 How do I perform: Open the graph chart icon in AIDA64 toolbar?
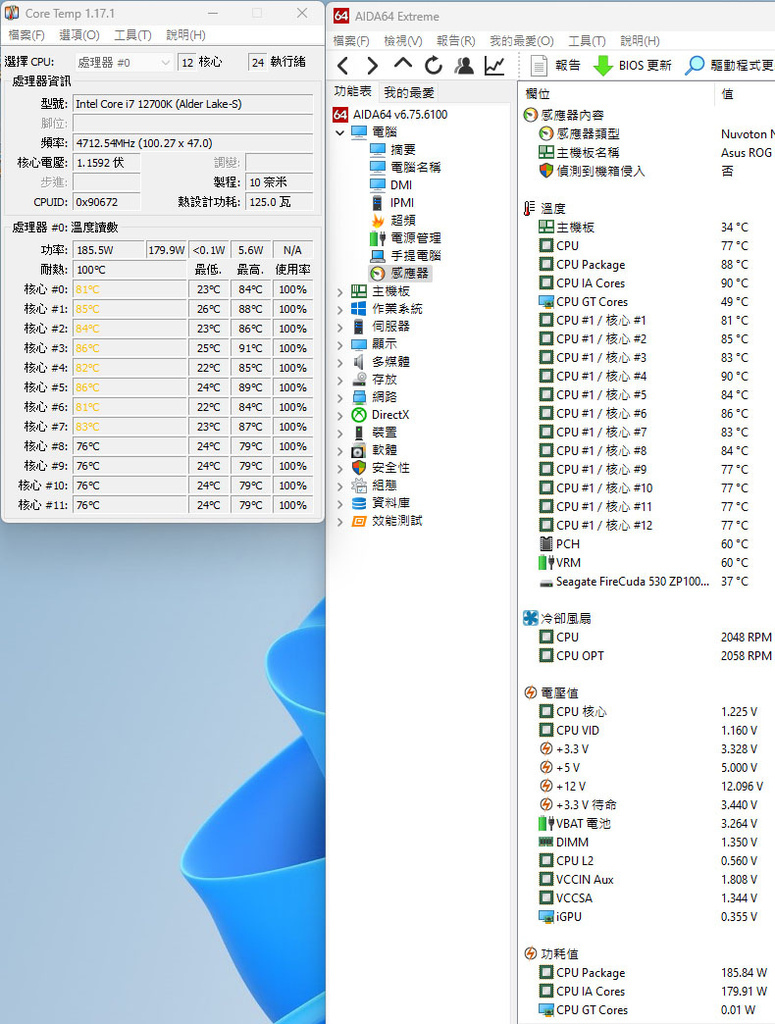click(x=494, y=65)
